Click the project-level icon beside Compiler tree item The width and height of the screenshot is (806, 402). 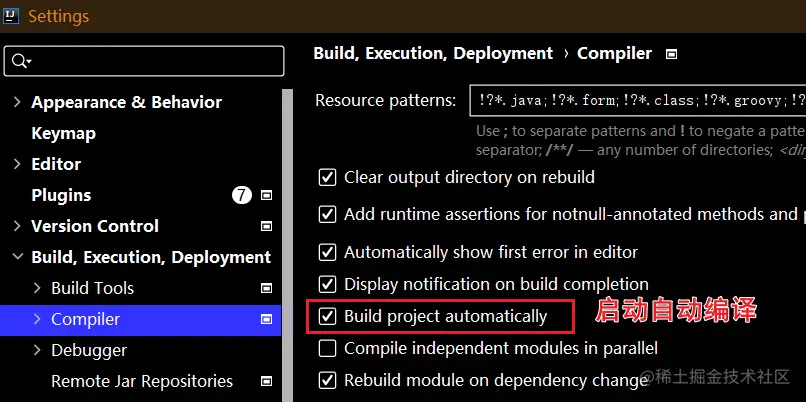tap(266, 319)
